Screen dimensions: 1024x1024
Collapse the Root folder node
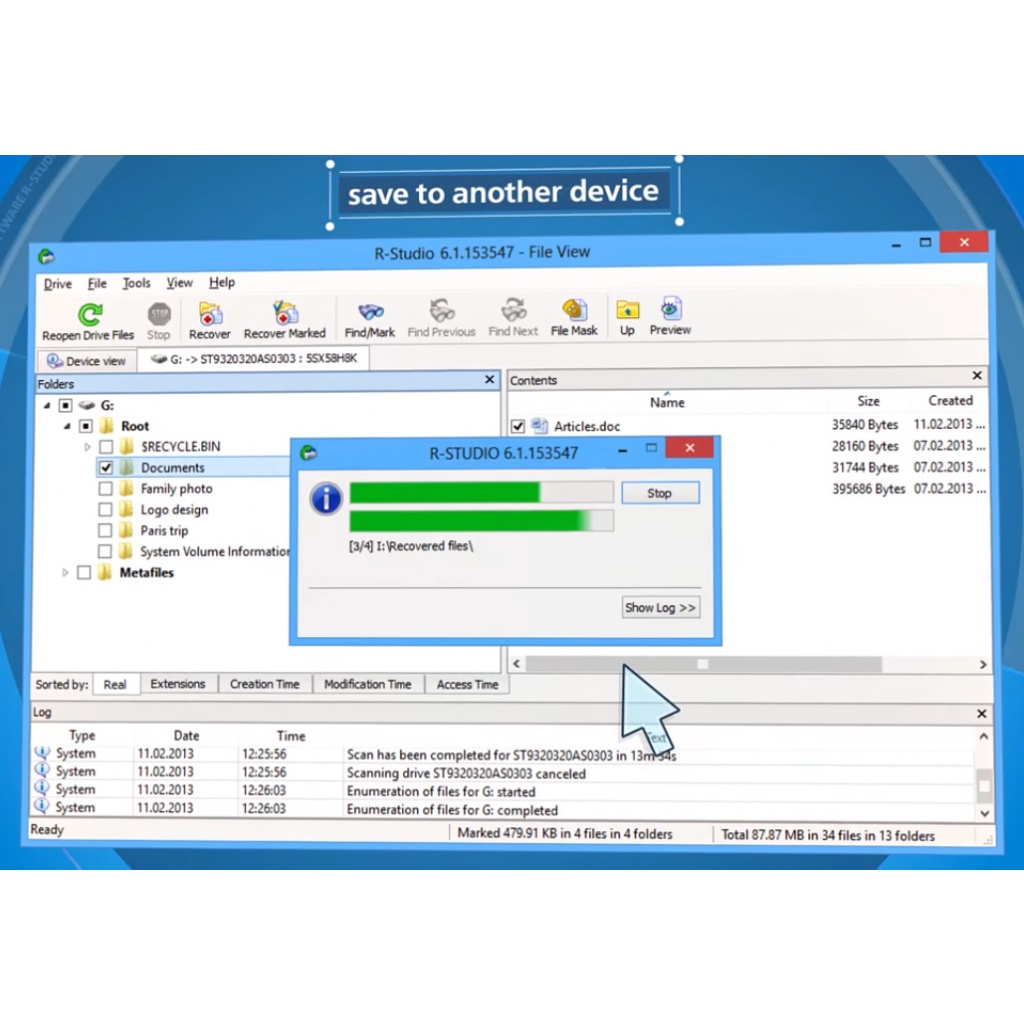pyautogui.click(x=67, y=426)
